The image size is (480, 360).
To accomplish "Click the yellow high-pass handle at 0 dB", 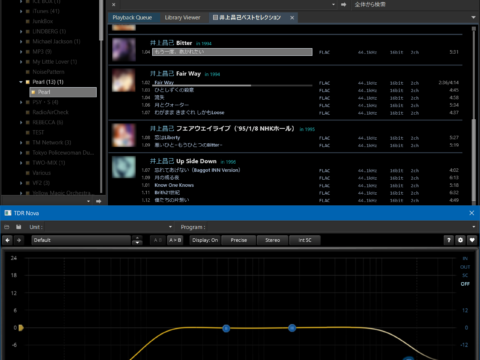I will (x=21, y=328).
